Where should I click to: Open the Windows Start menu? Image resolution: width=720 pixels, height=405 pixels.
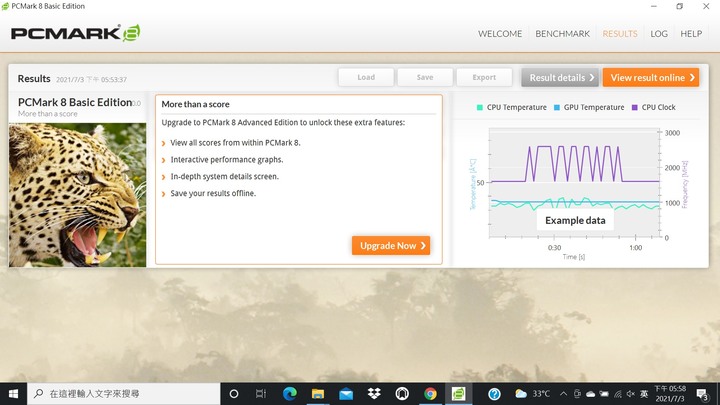click(13, 394)
